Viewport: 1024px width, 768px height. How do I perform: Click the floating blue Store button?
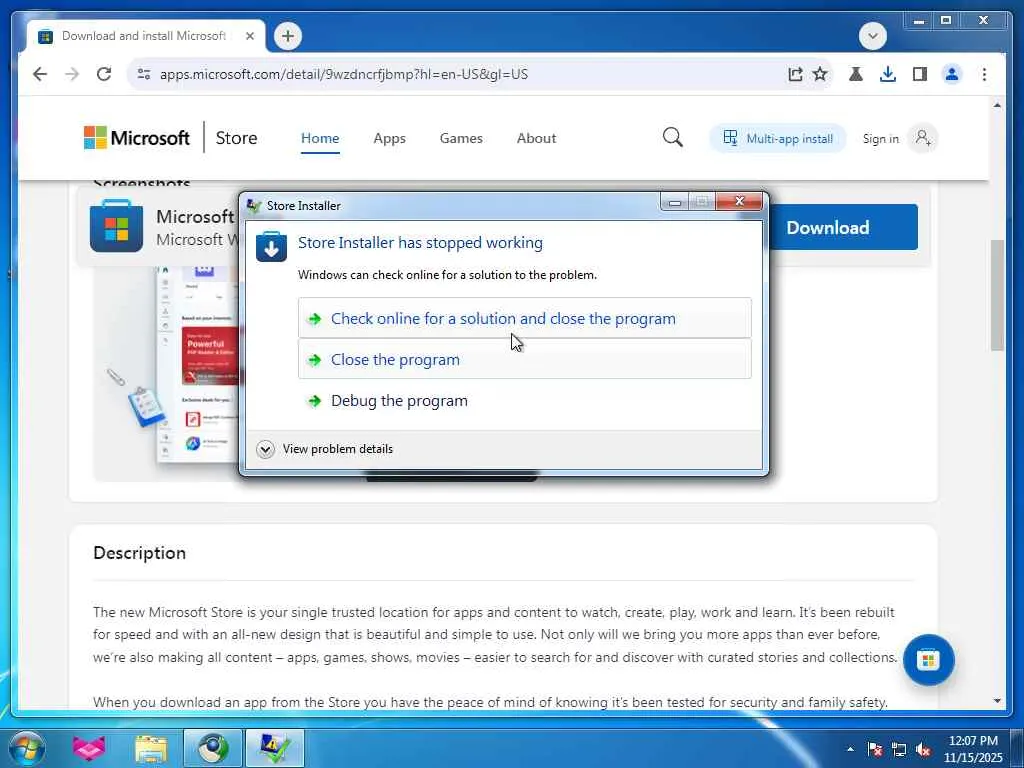[928, 660]
